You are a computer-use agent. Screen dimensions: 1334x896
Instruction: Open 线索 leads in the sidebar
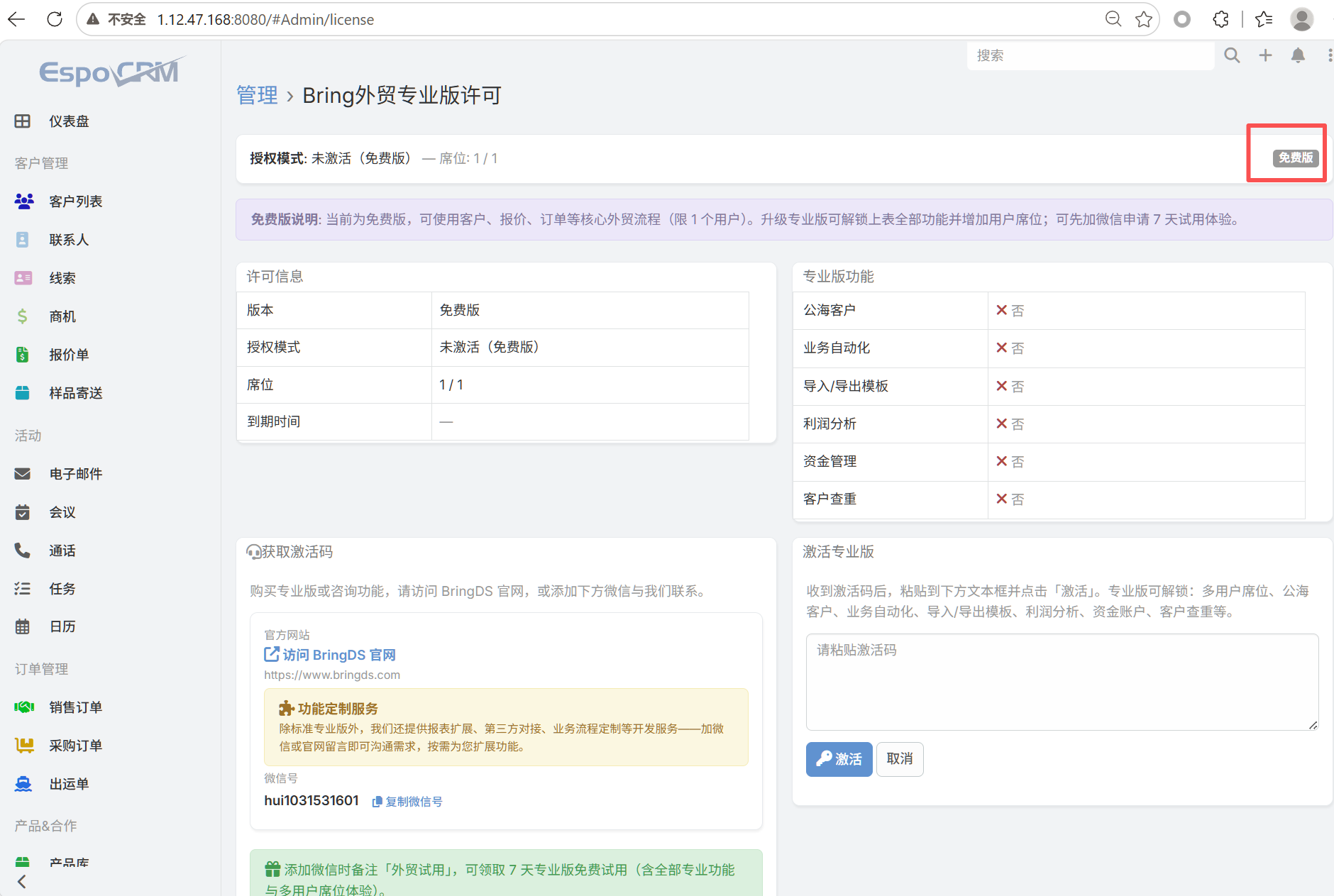62,278
